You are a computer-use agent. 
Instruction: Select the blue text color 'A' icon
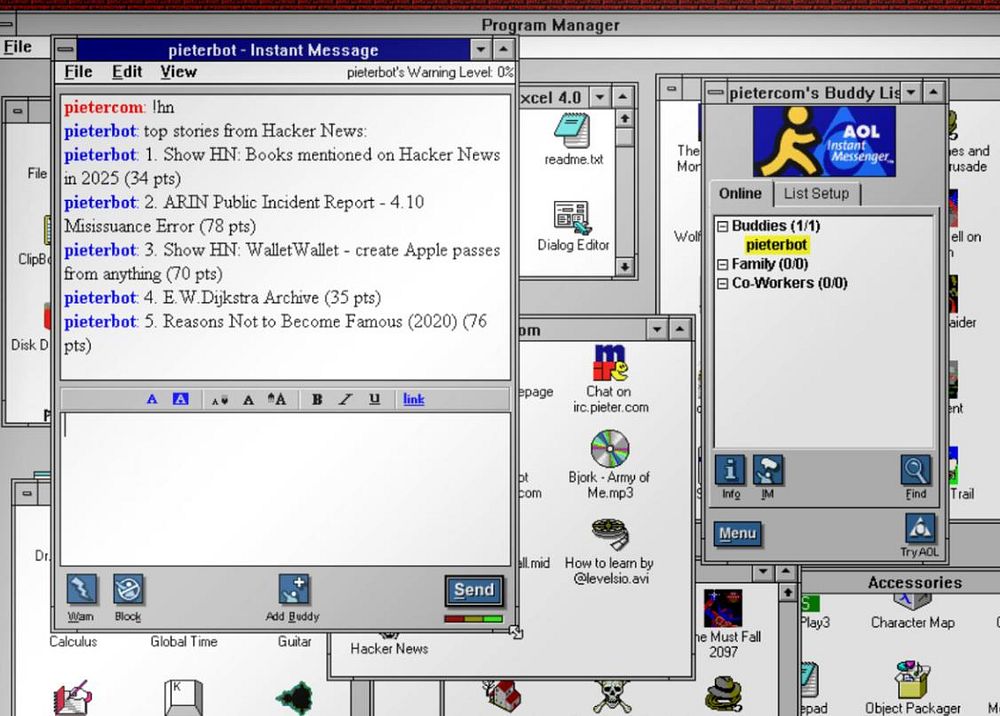152,399
